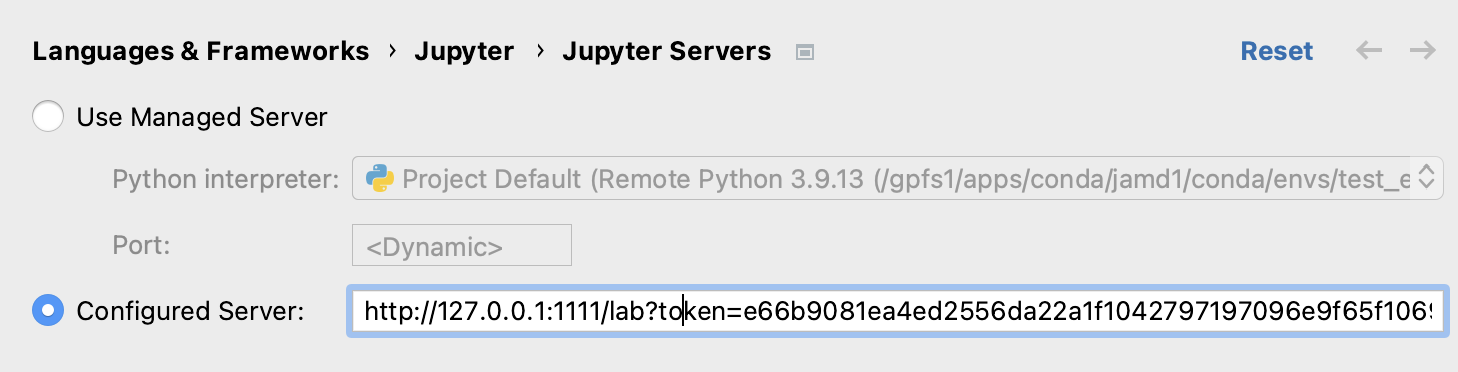Click the Port field showing Dynamic
The image size is (1458, 372).
[462, 245]
